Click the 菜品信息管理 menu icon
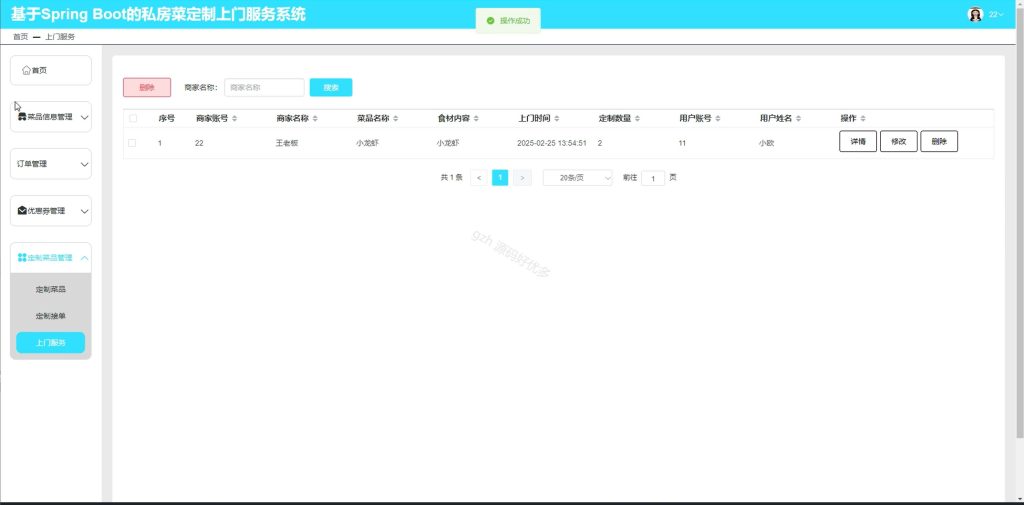 (x=22, y=118)
